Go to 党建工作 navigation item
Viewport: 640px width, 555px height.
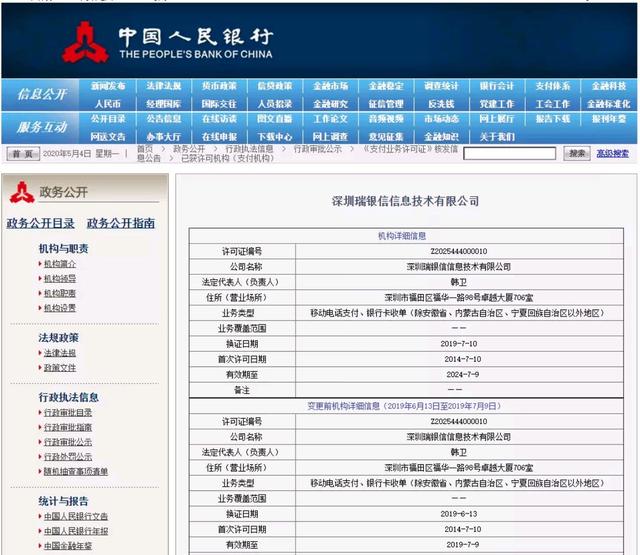click(x=497, y=104)
